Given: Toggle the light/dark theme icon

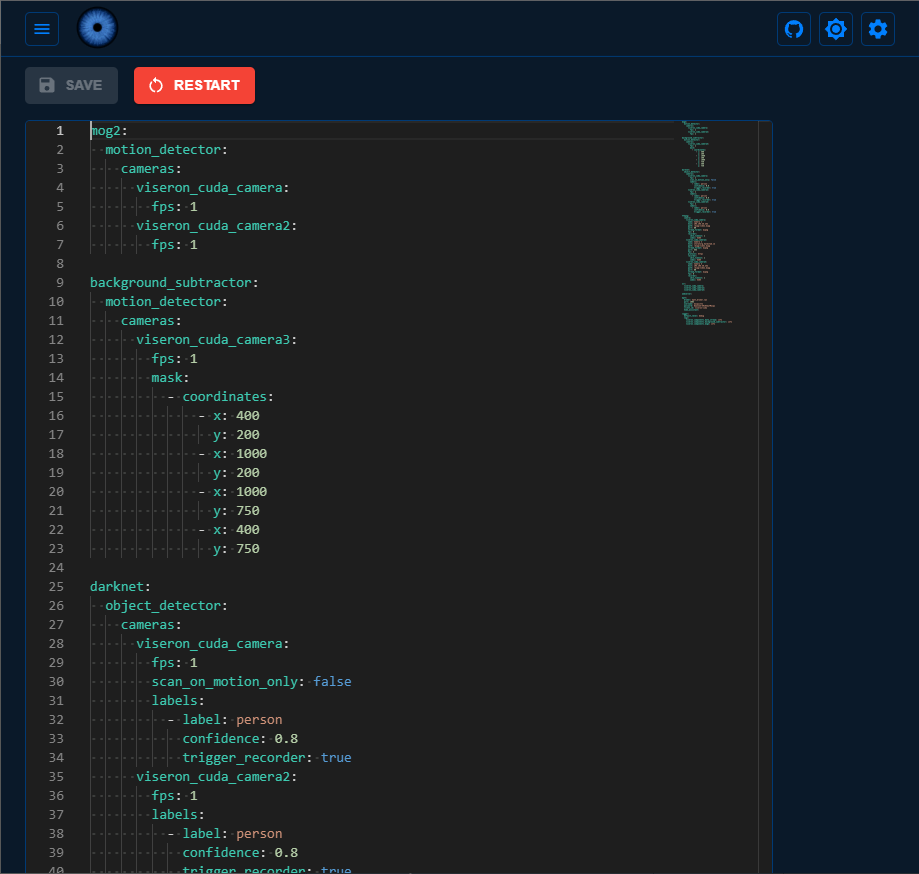Looking at the screenshot, I should coord(836,29).
